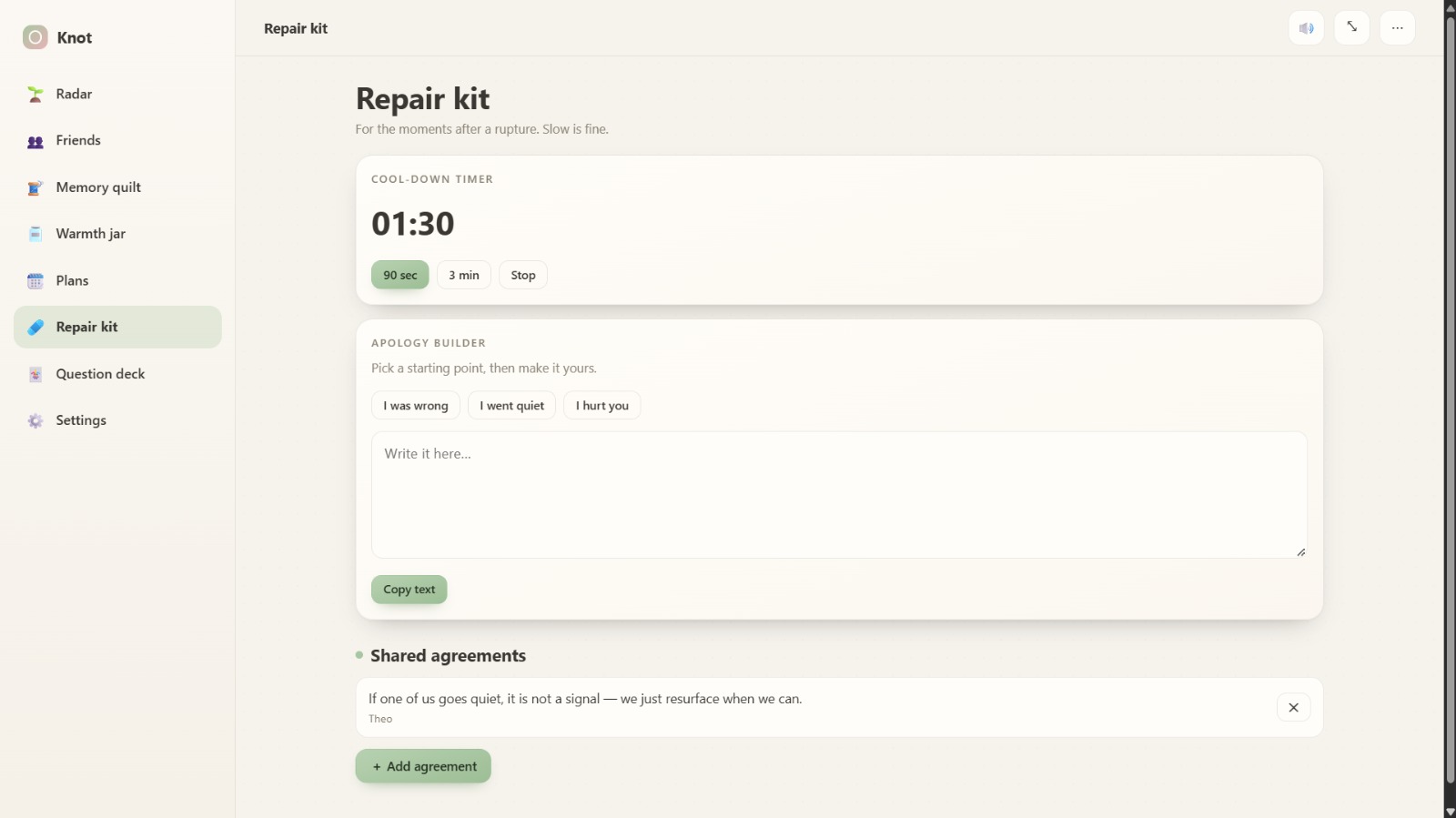Click the collapse/expand arrows icon
Screen dimensions: 1456x818
coord(1352,28)
